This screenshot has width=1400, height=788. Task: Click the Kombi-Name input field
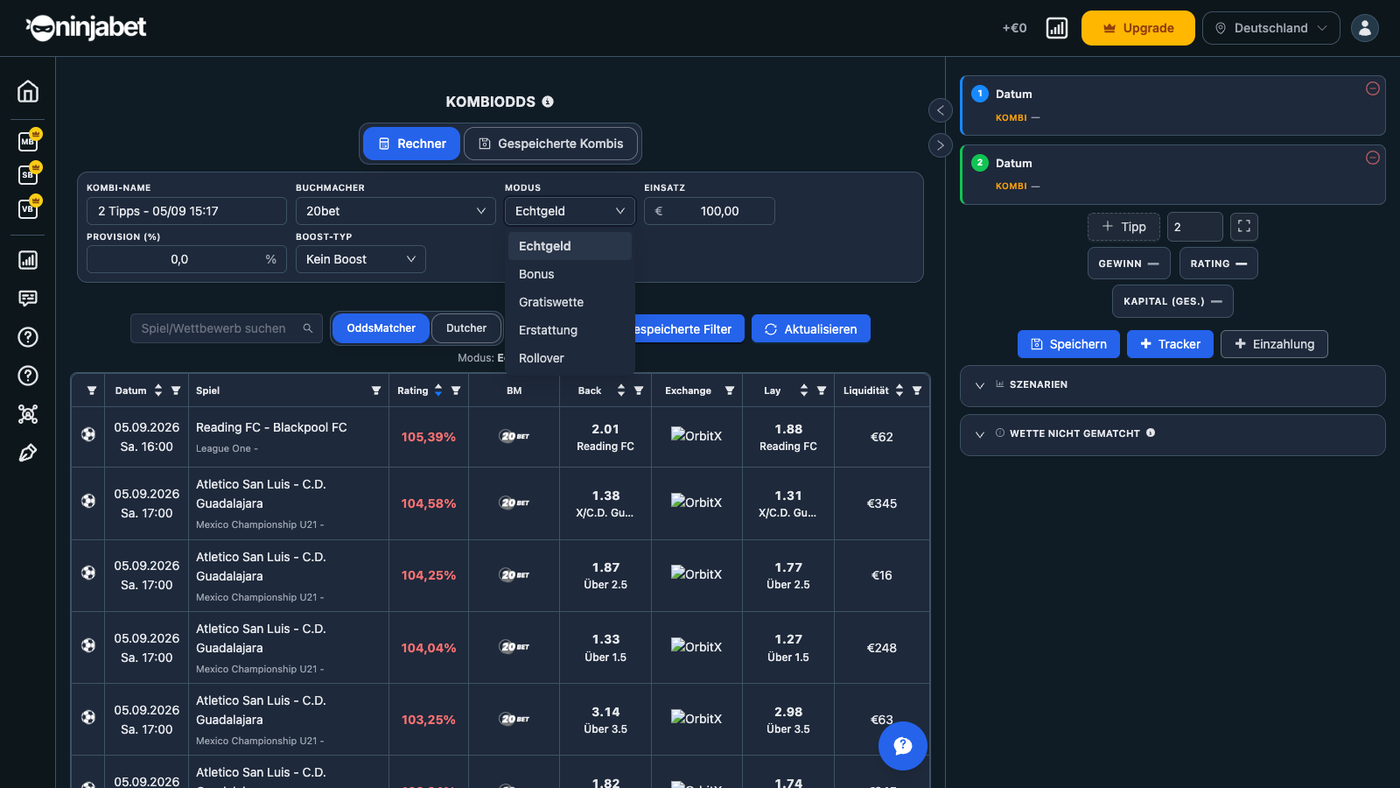pos(187,211)
